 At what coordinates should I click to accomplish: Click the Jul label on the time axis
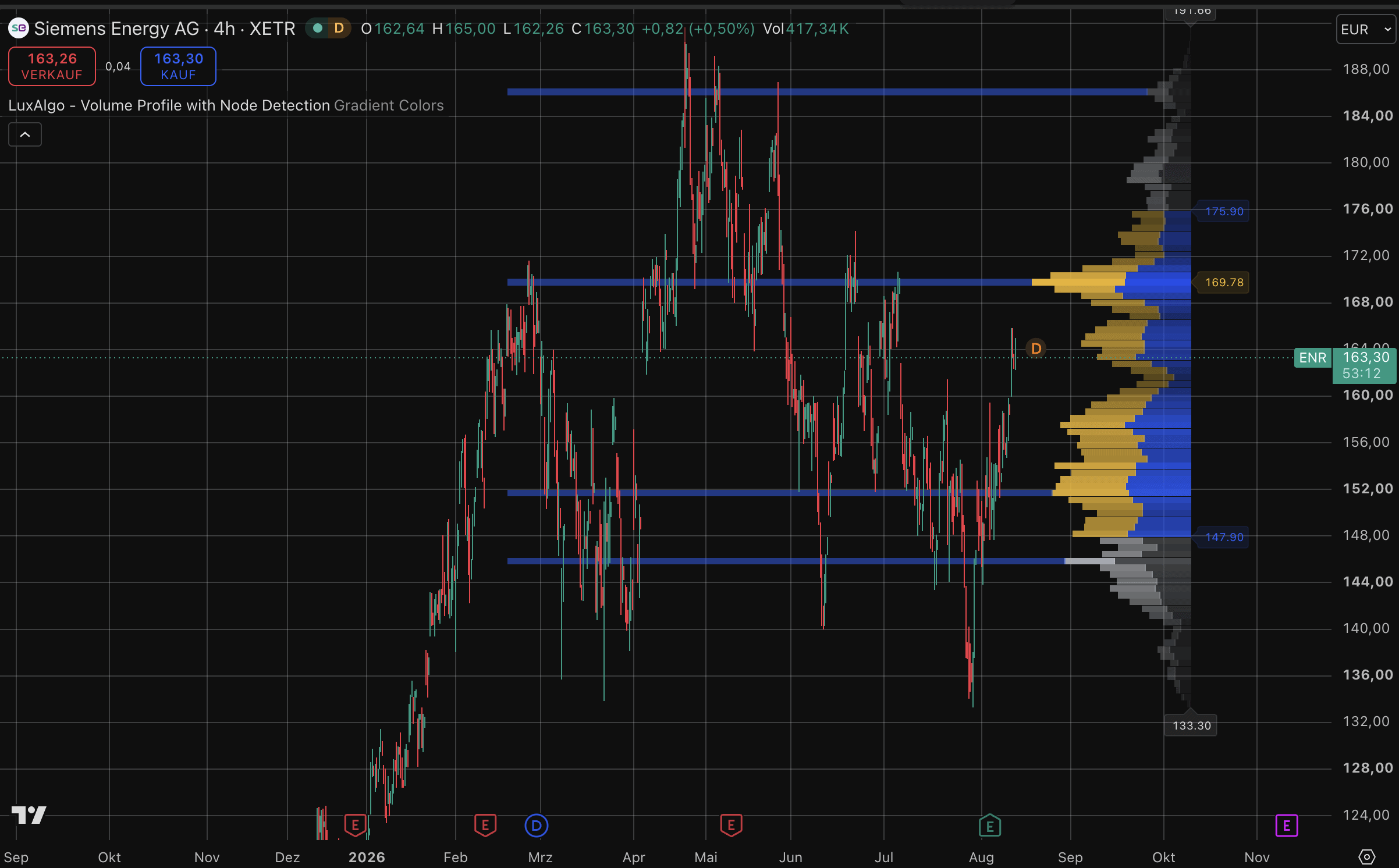884,857
